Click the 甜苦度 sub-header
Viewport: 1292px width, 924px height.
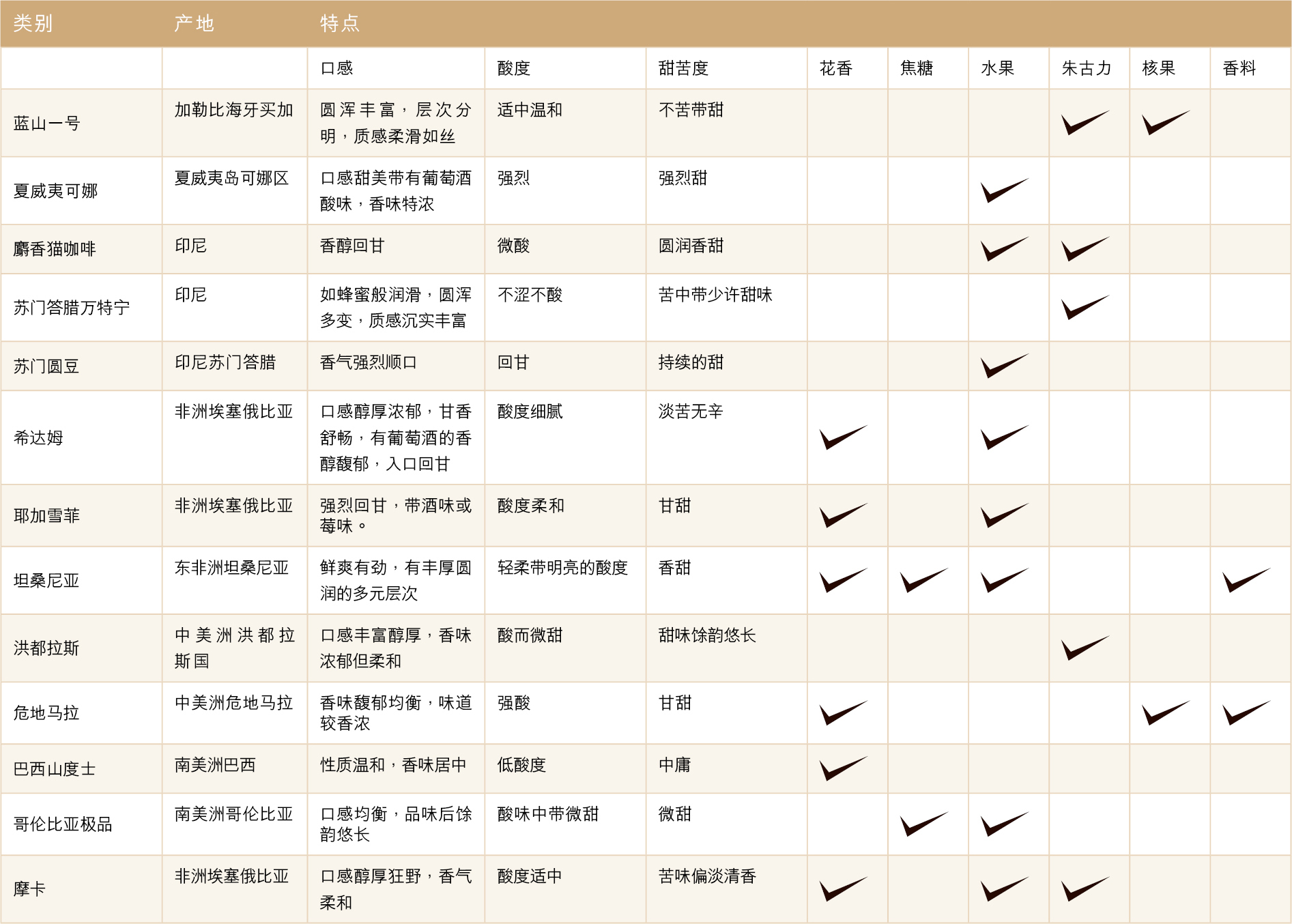683,68
